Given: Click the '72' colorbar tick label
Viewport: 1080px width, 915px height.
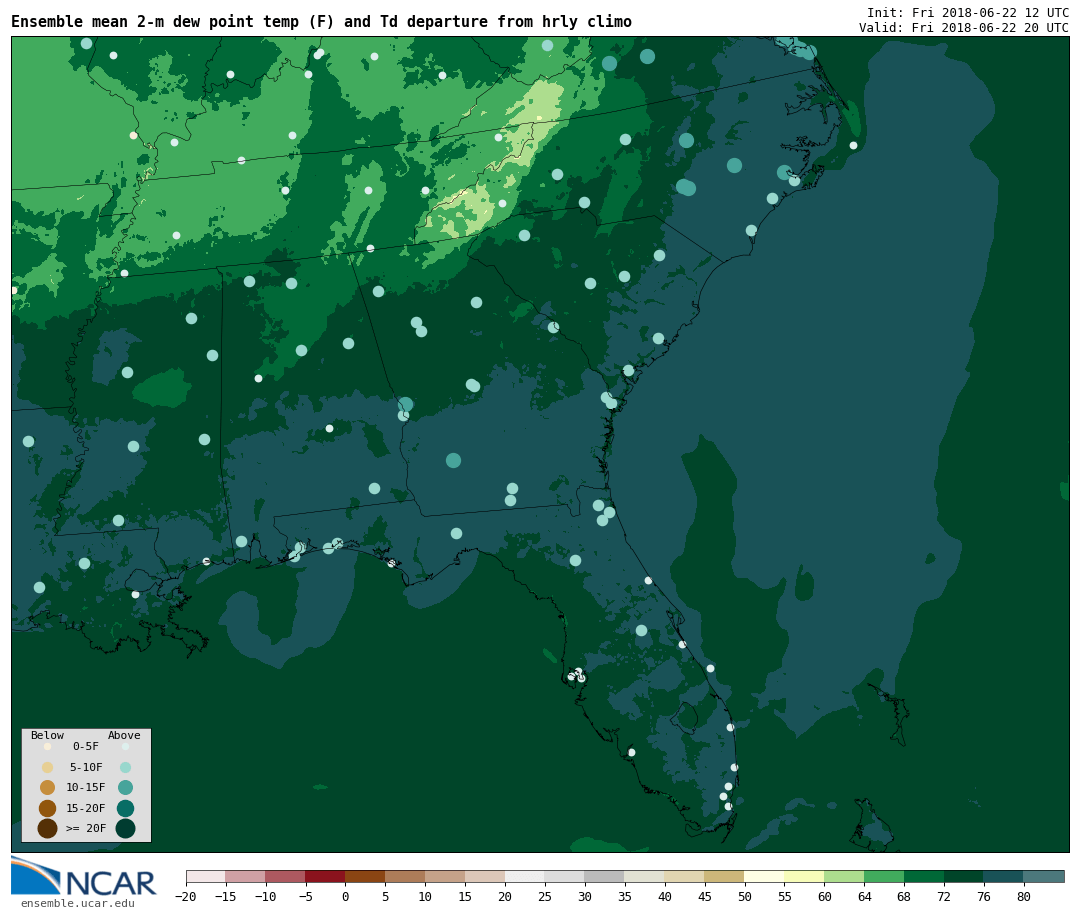Looking at the screenshot, I should (944, 896).
